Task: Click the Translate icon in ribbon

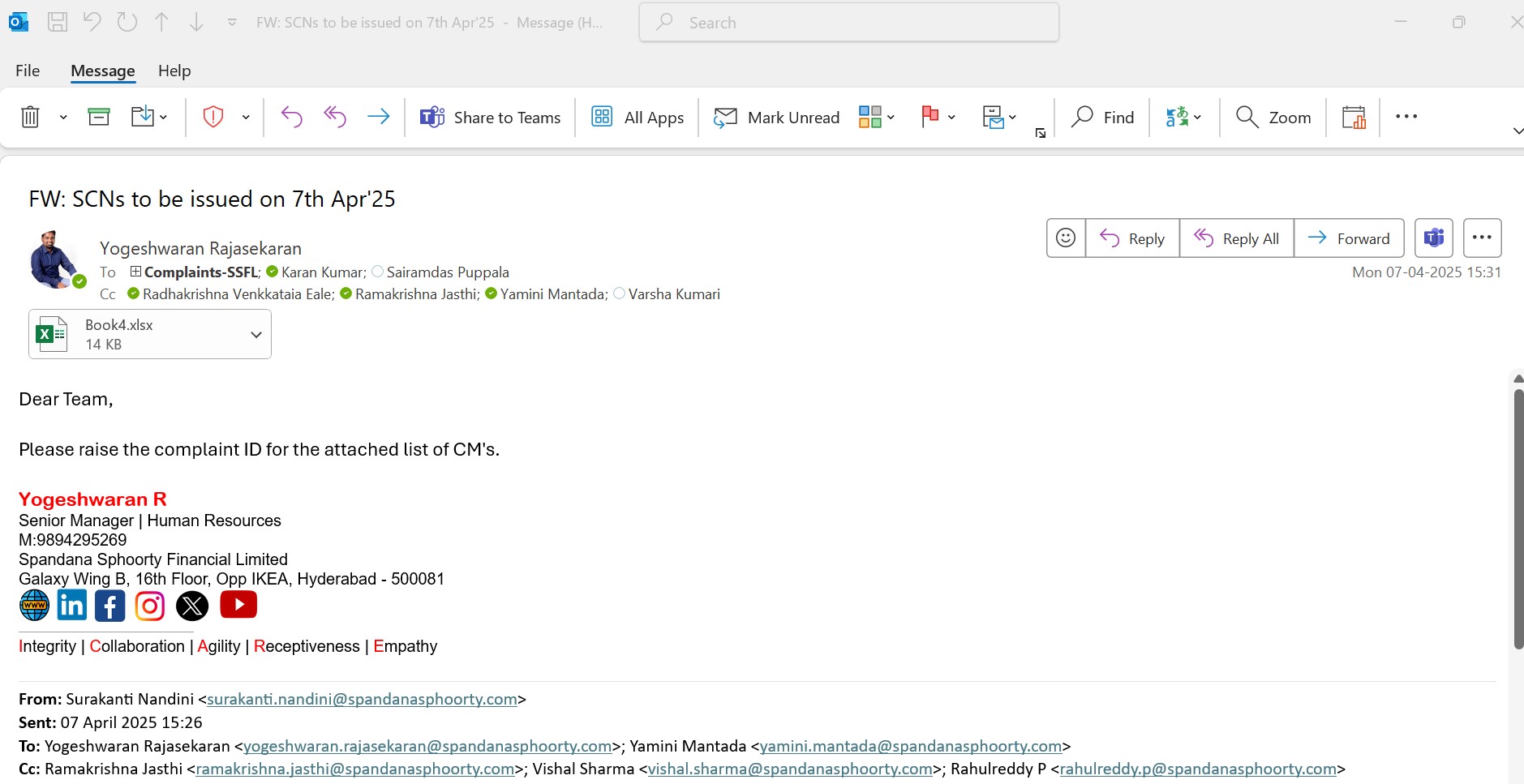Action: pyautogui.click(x=1177, y=118)
